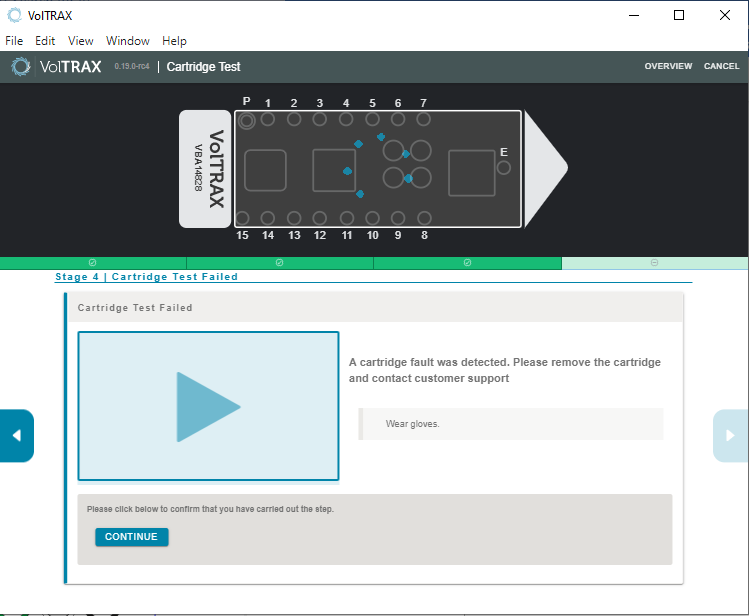Close the VolTRAX window
The image size is (749, 616).
[725, 15]
